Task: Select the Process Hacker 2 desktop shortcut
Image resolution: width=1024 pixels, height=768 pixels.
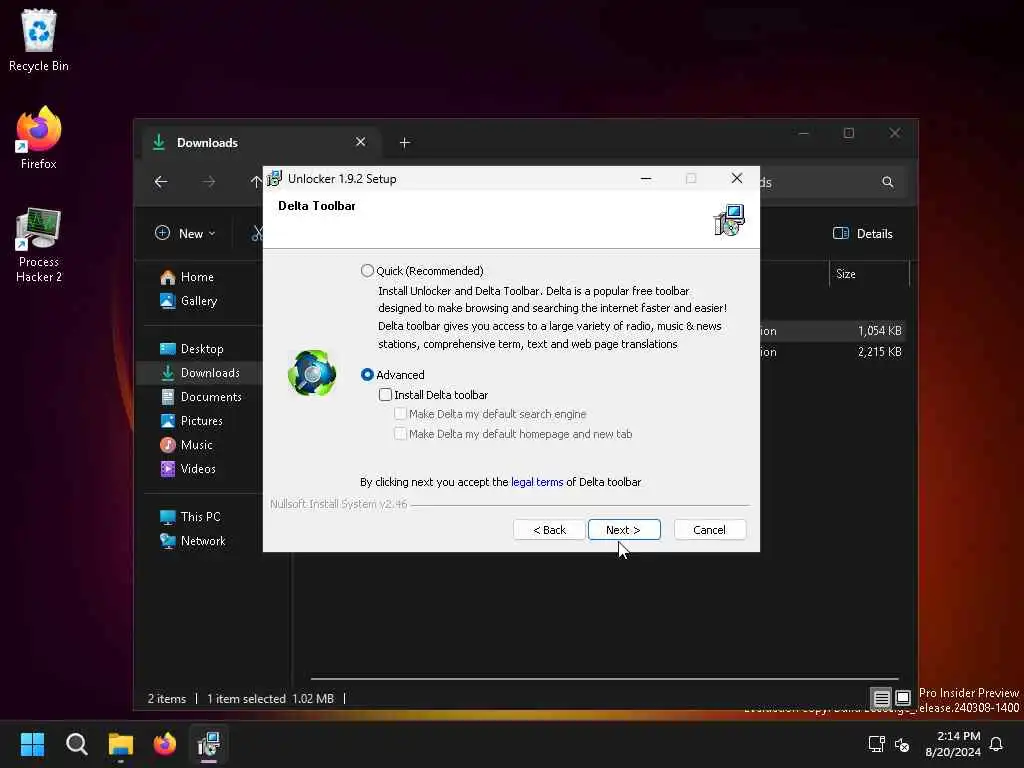Action: click(39, 246)
